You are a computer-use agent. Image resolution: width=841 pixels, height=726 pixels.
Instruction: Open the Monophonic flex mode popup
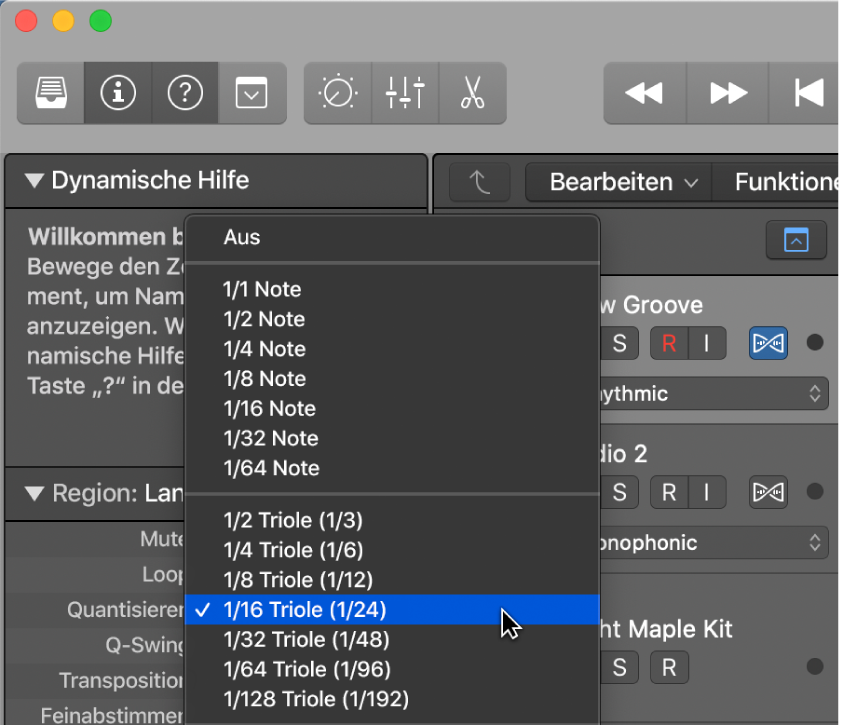point(712,543)
